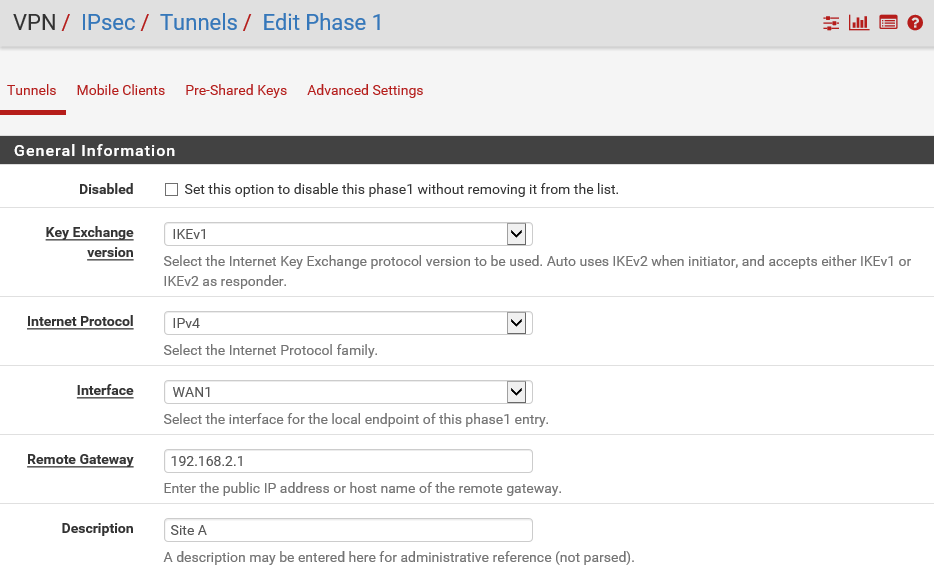Expand the Key Exchange version dropdown
Screen dimensions: 934x572
click(x=348, y=234)
